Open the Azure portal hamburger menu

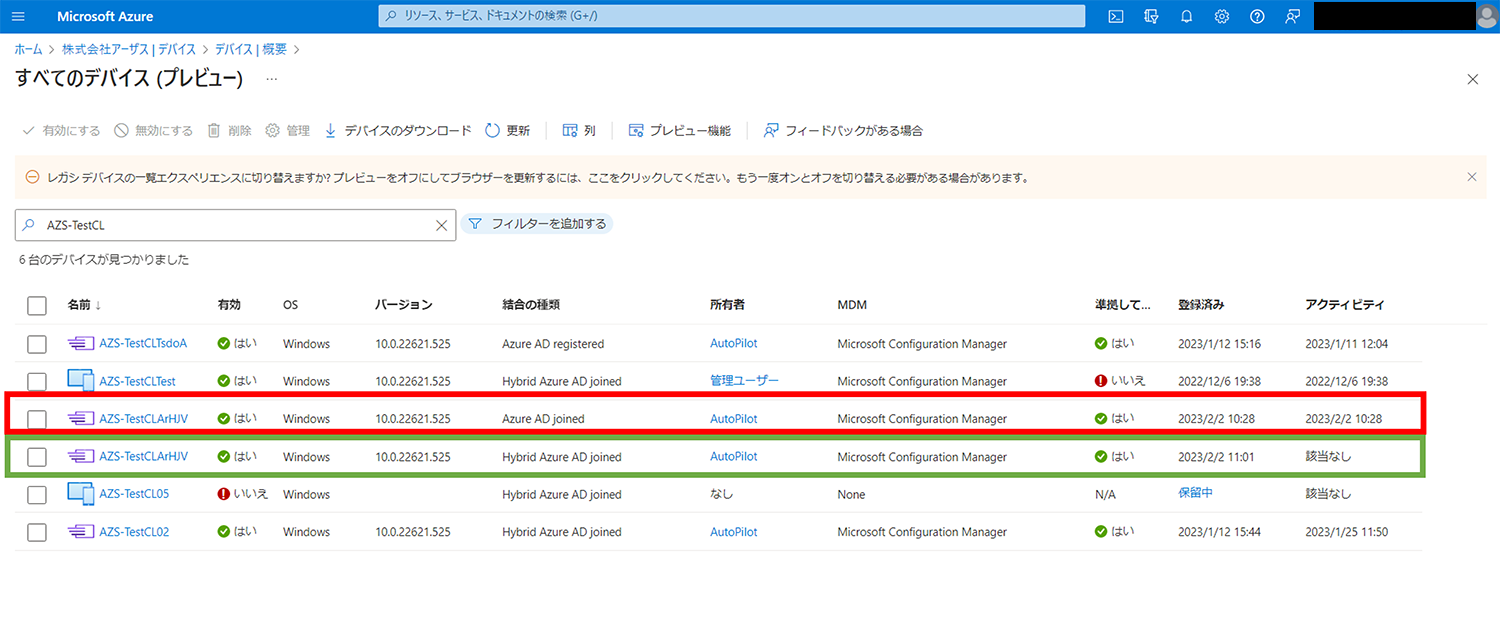pos(19,17)
